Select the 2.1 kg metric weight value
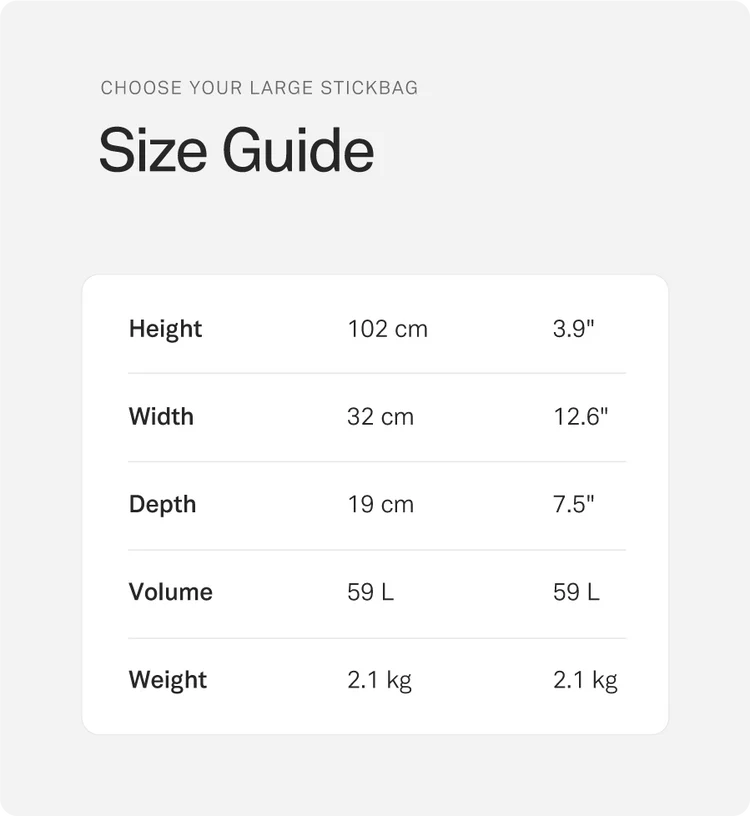The height and width of the screenshot is (816, 750). 379,681
